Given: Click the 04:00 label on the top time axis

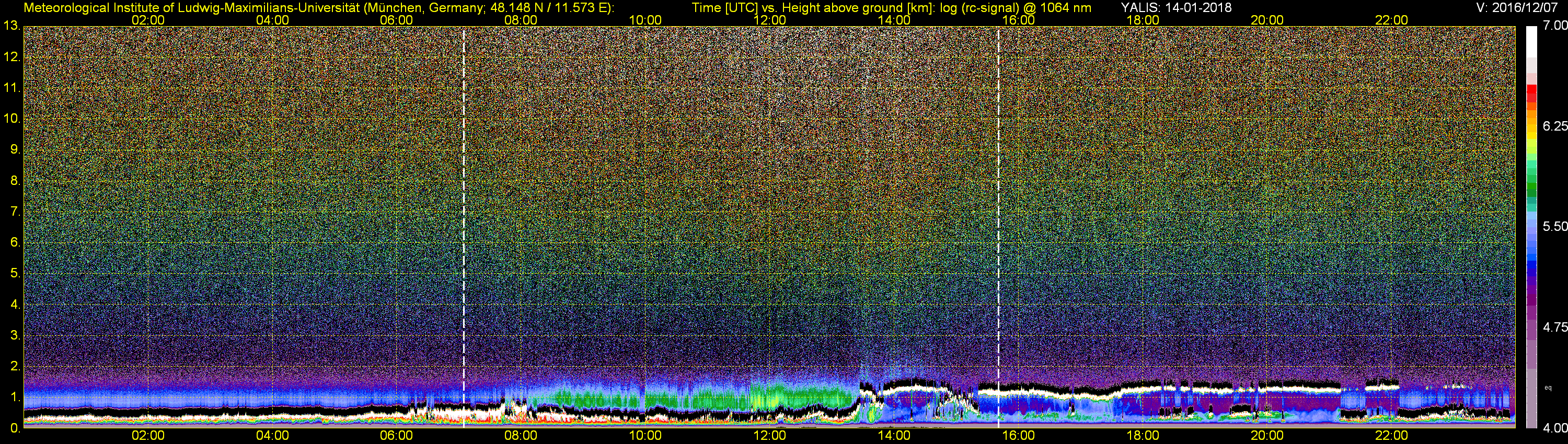Looking at the screenshot, I should [272, 20].
